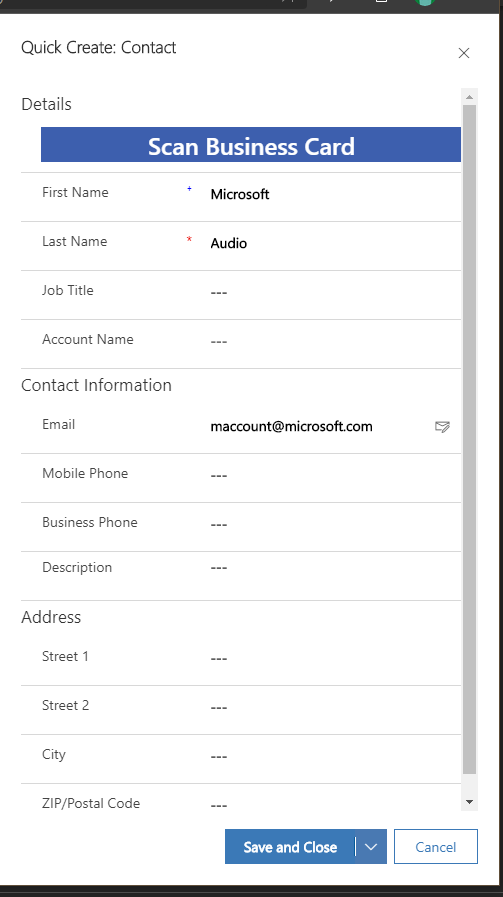503x897 pixels.
Task: Cancel the quick create form
Action: [x=435, y=847]
